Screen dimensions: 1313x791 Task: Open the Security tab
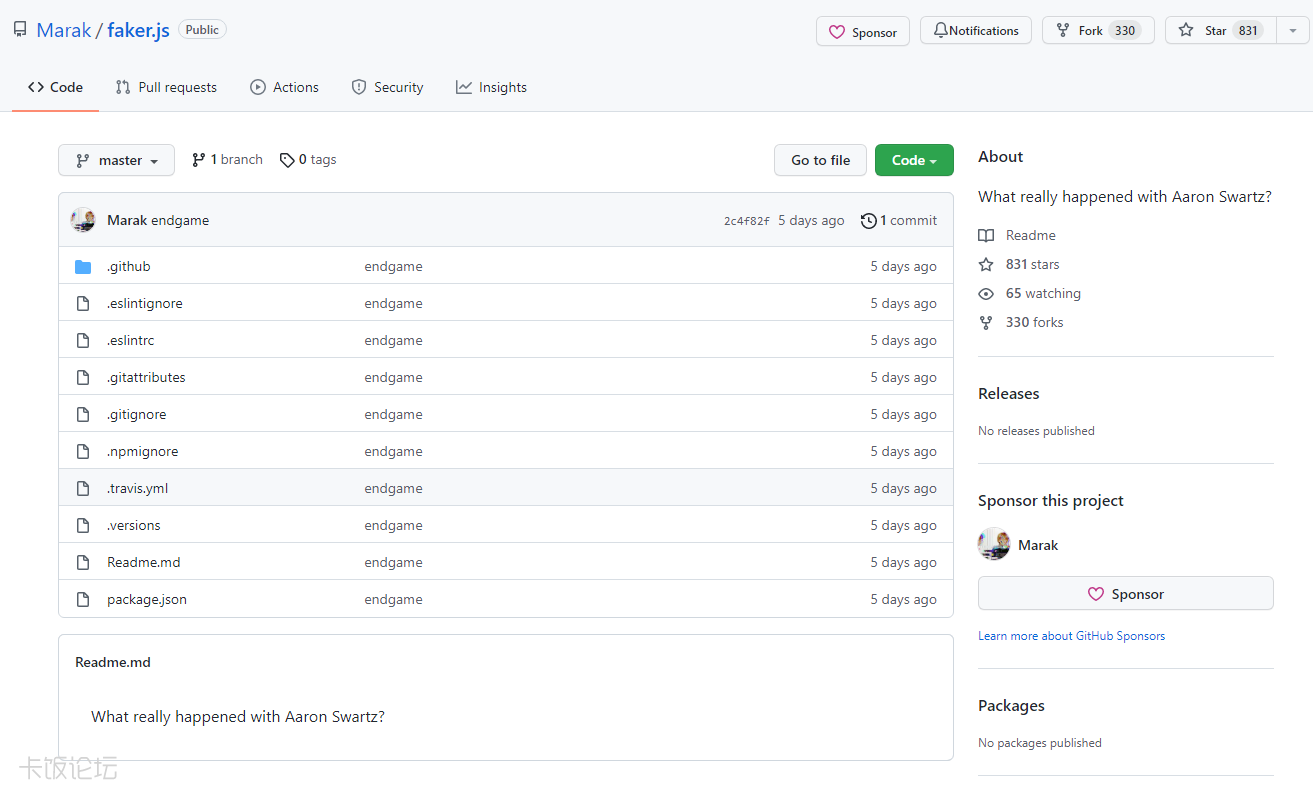click(388, 87)
